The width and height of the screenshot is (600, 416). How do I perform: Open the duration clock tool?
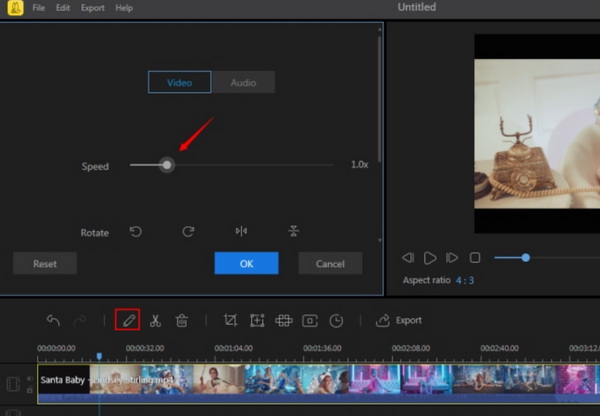337,320
